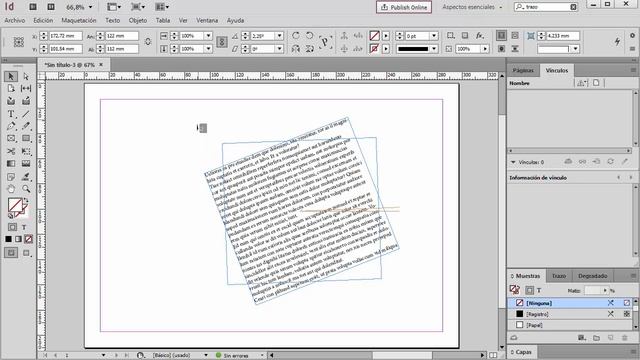Select the Gap tool
Screen dimensions: 640x360
point(26,88)
